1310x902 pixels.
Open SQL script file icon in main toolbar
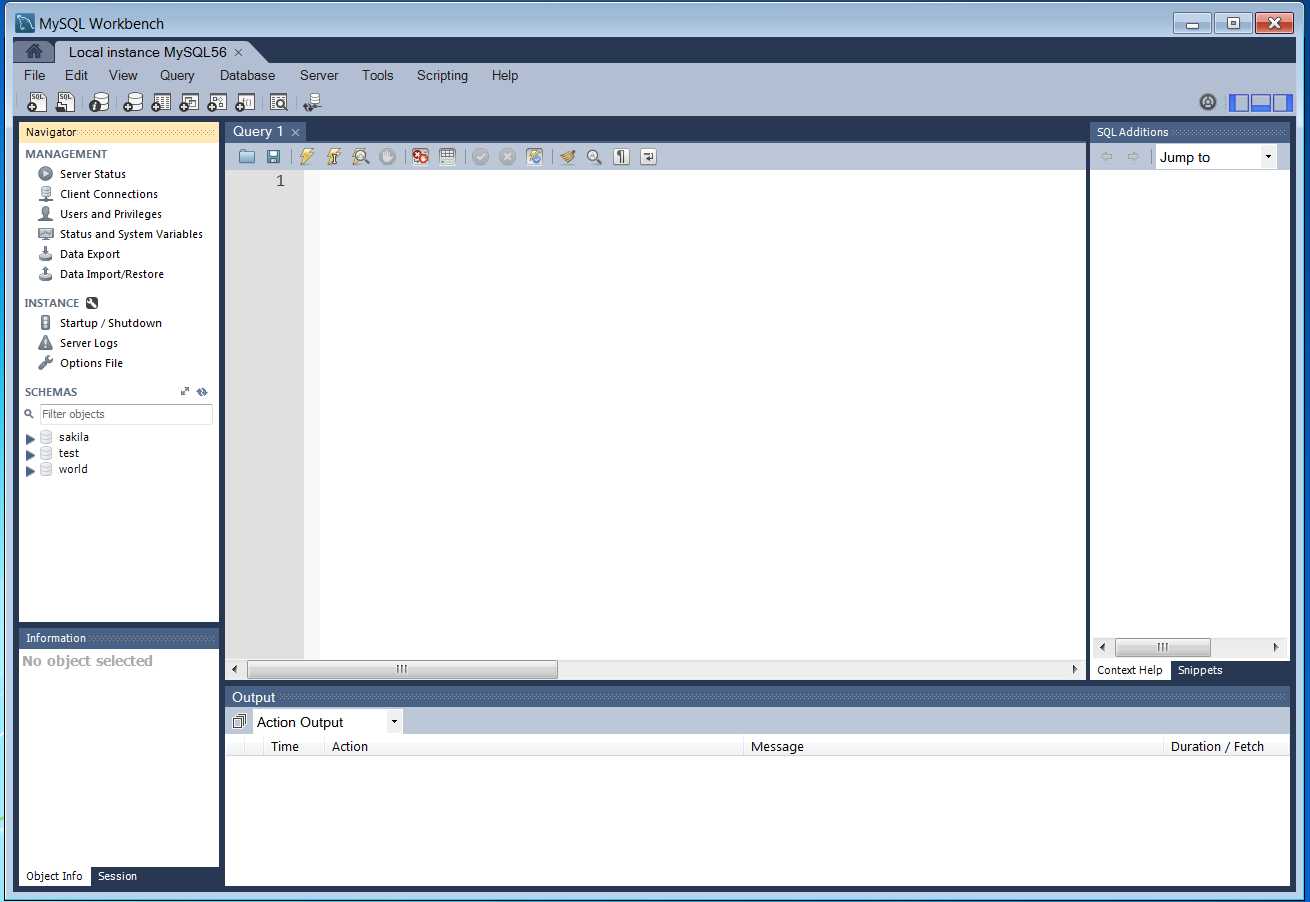point(65,102)
